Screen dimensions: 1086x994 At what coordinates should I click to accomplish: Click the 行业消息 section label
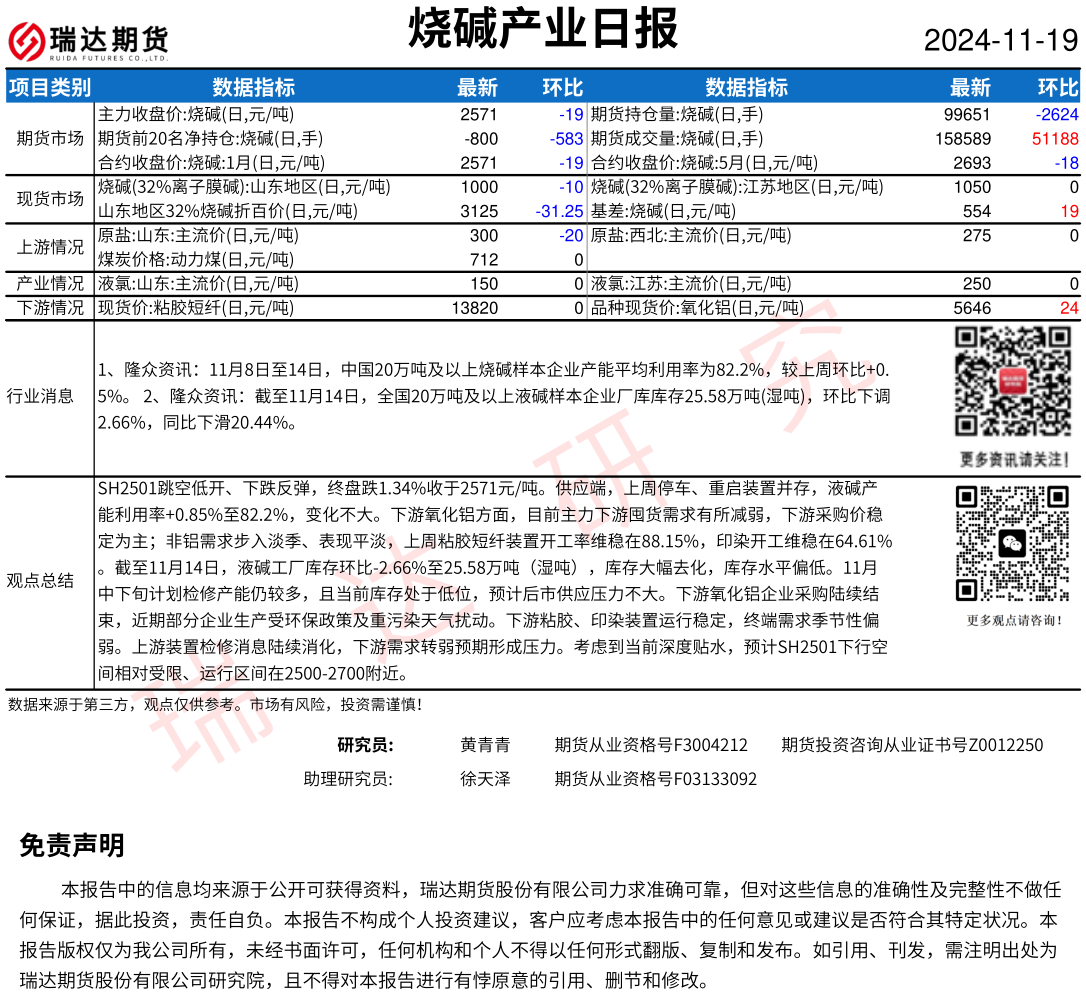click(40, 395)
